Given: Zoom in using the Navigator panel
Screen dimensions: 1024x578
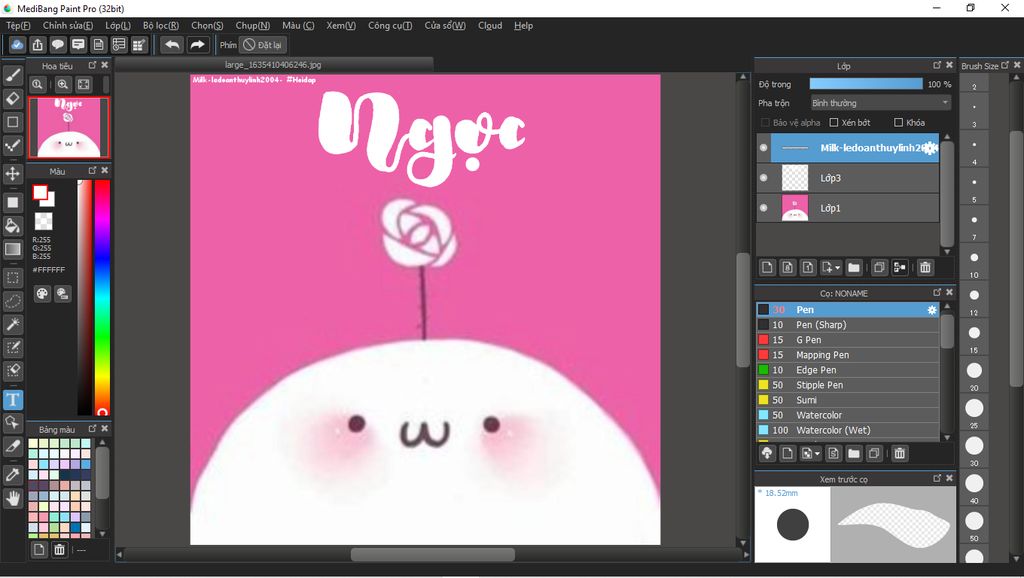Looking at the screenshot, I should 63,84.
